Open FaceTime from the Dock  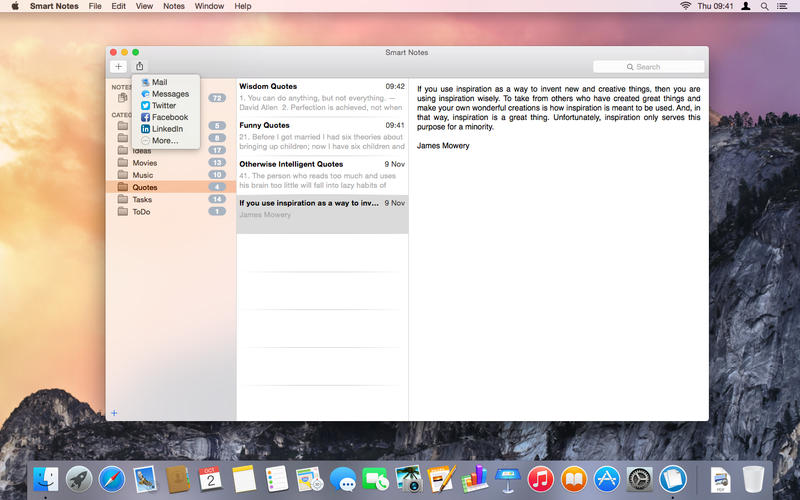376,480
